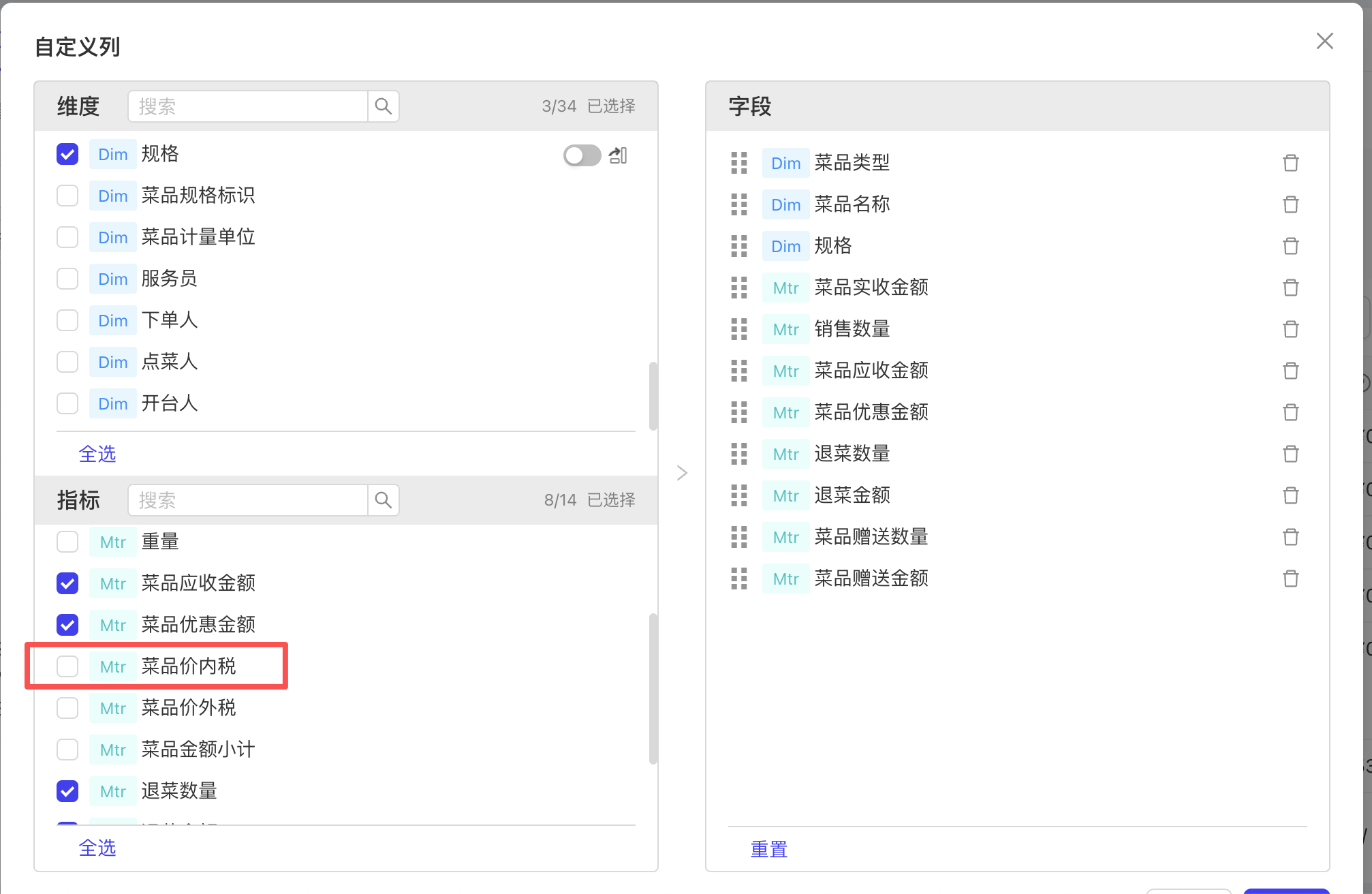Click the pin-to-top icon beside 规格

click(x=618, y=155)
